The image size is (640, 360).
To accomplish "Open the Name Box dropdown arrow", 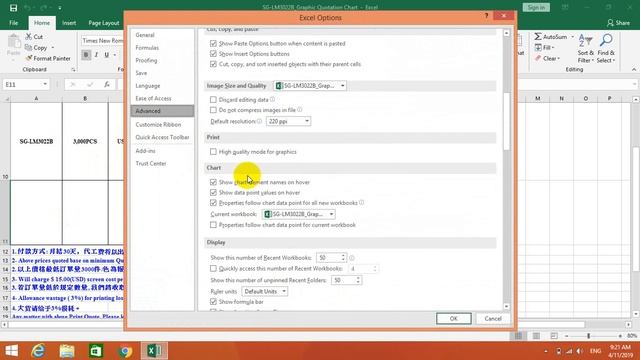I will click(45, 84).
